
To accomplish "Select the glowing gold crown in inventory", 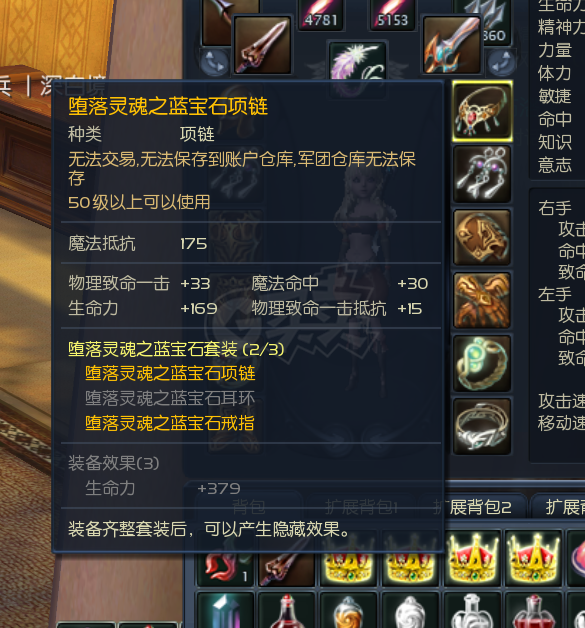I will 472,557.
